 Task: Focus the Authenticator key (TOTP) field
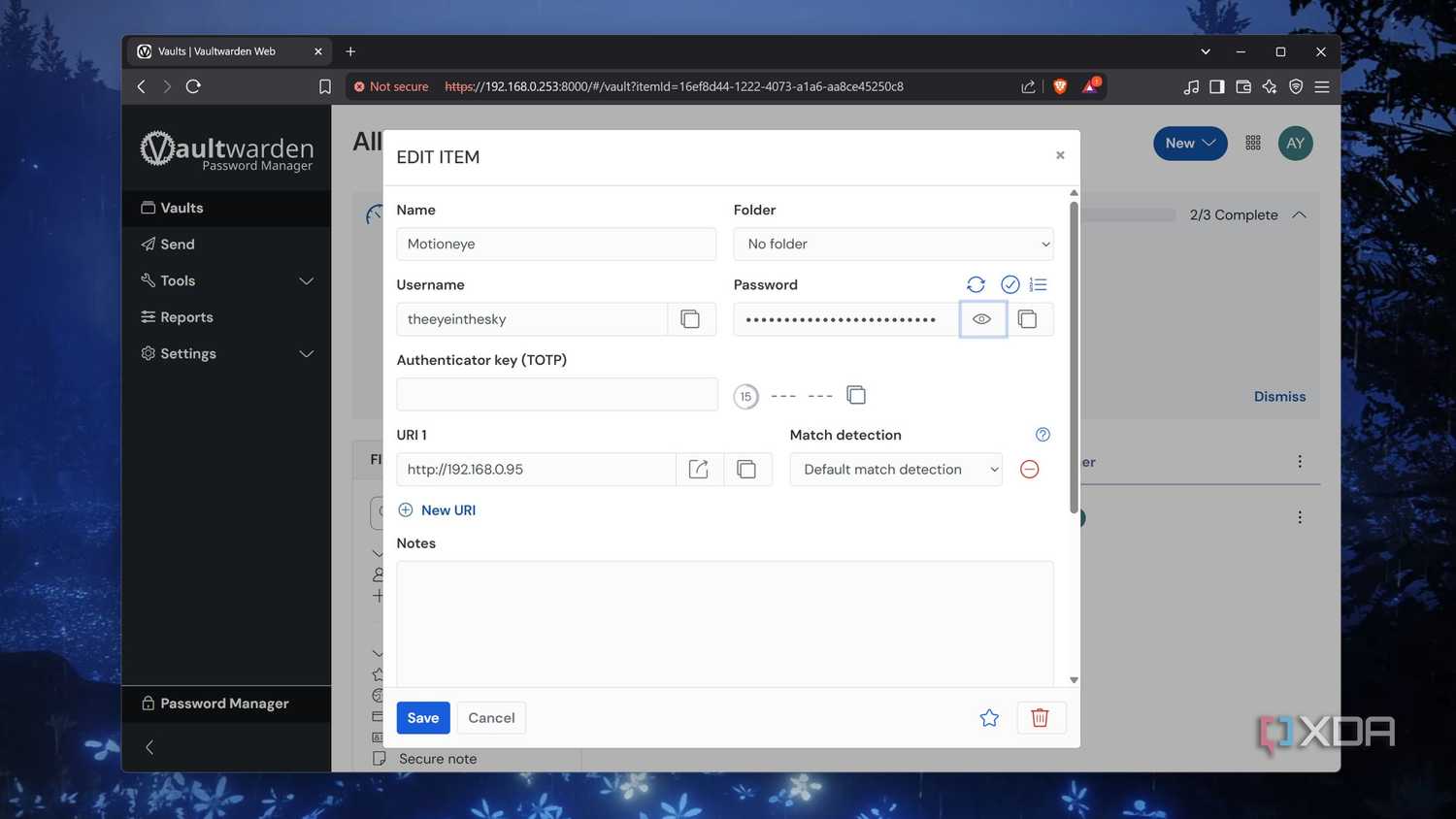coord(557,395)
